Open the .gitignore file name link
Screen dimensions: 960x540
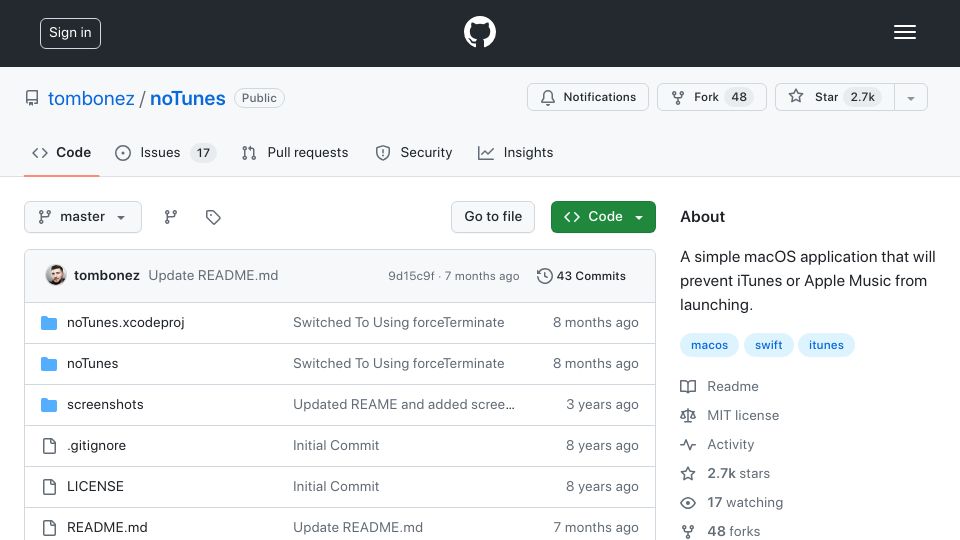(96, 446)
